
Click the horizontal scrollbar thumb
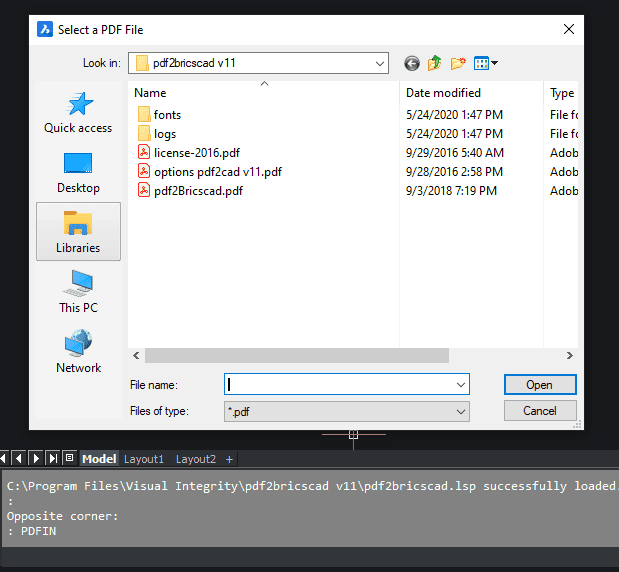(x=297, y=356)
